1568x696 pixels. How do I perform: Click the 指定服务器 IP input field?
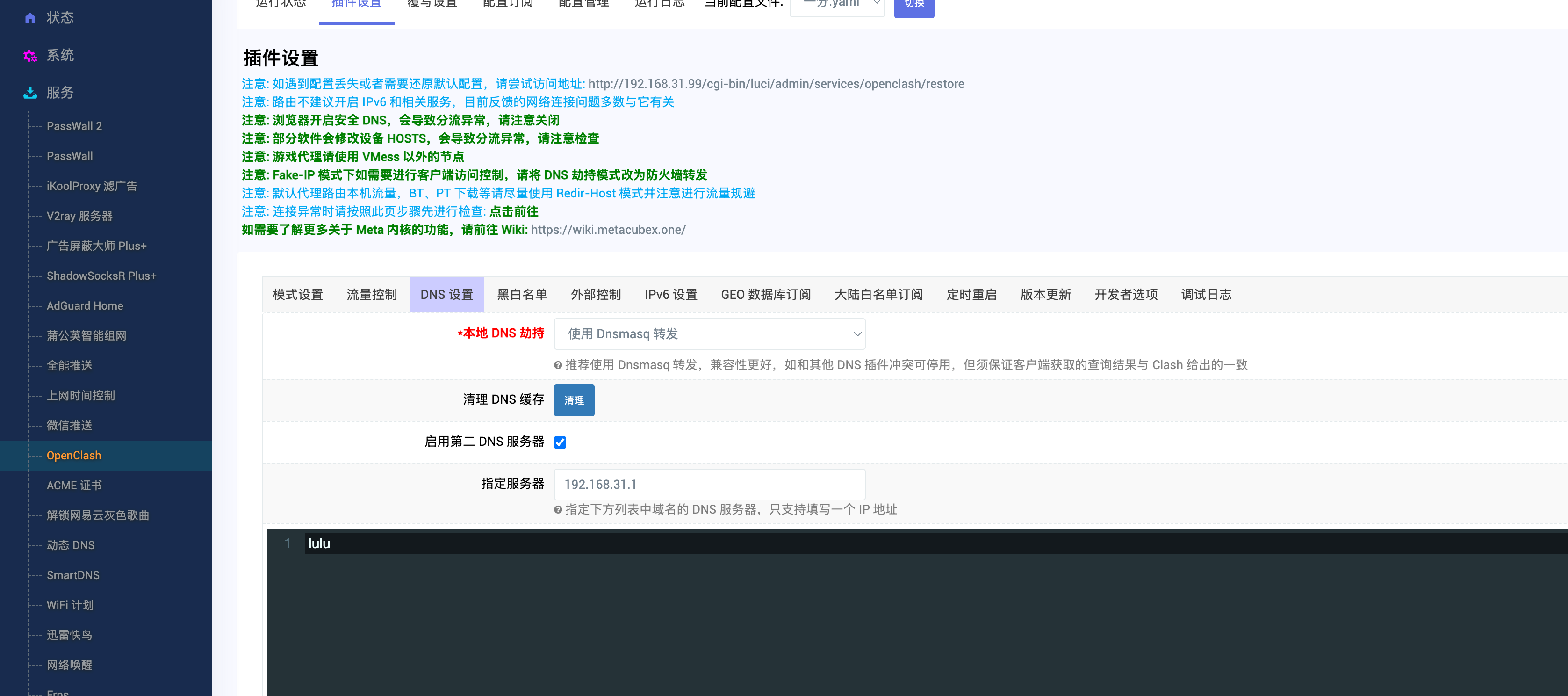(x=709, y=484)
